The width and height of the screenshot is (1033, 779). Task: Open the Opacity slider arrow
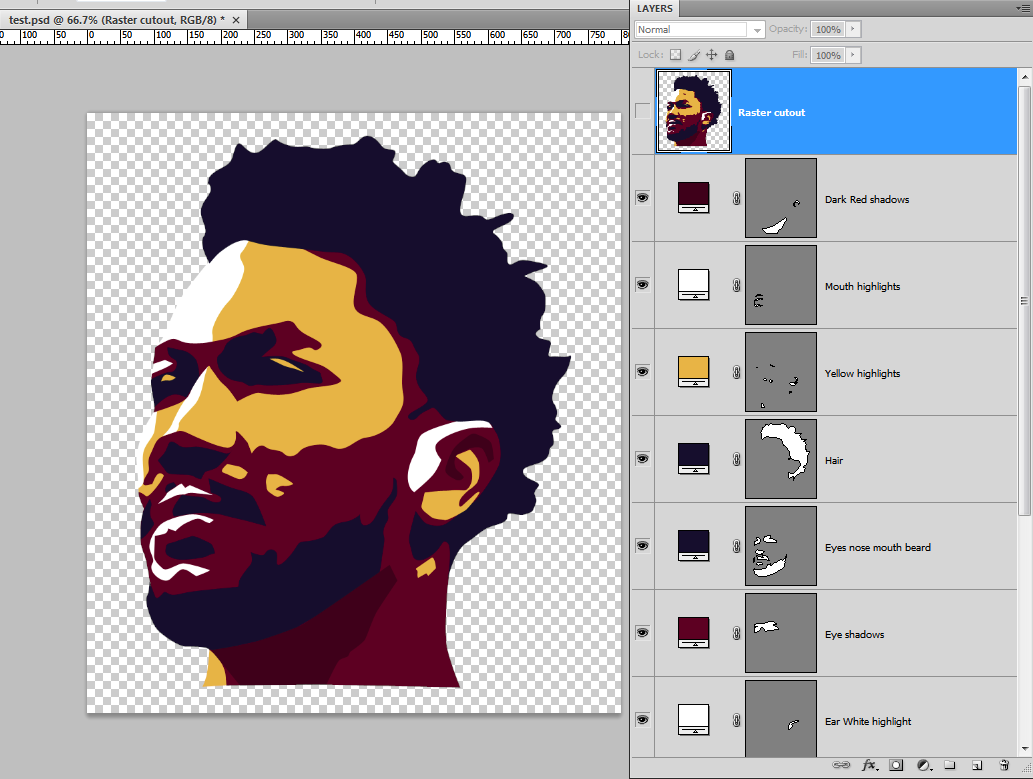[x=852, y=29]
